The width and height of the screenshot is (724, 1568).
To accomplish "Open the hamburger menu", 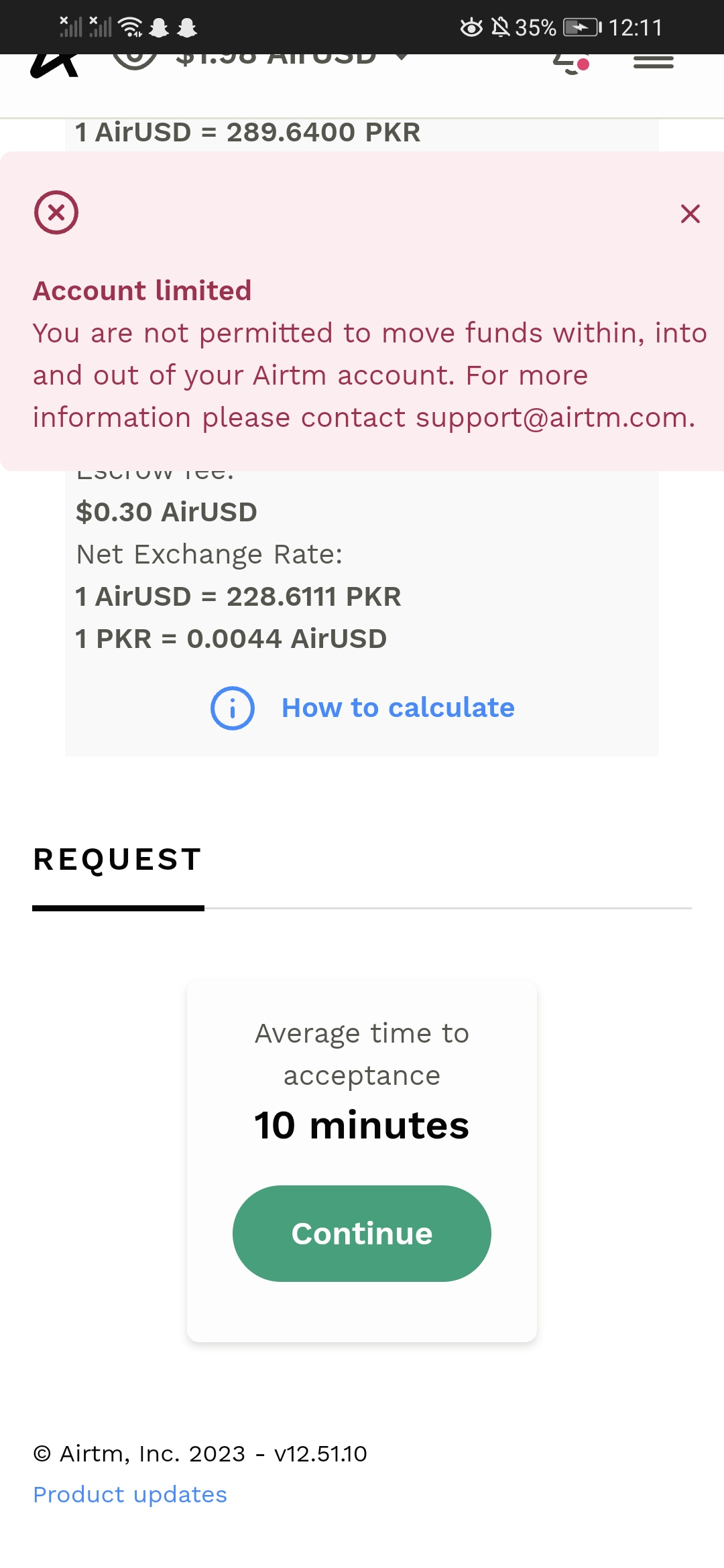I will pos(654,62).
